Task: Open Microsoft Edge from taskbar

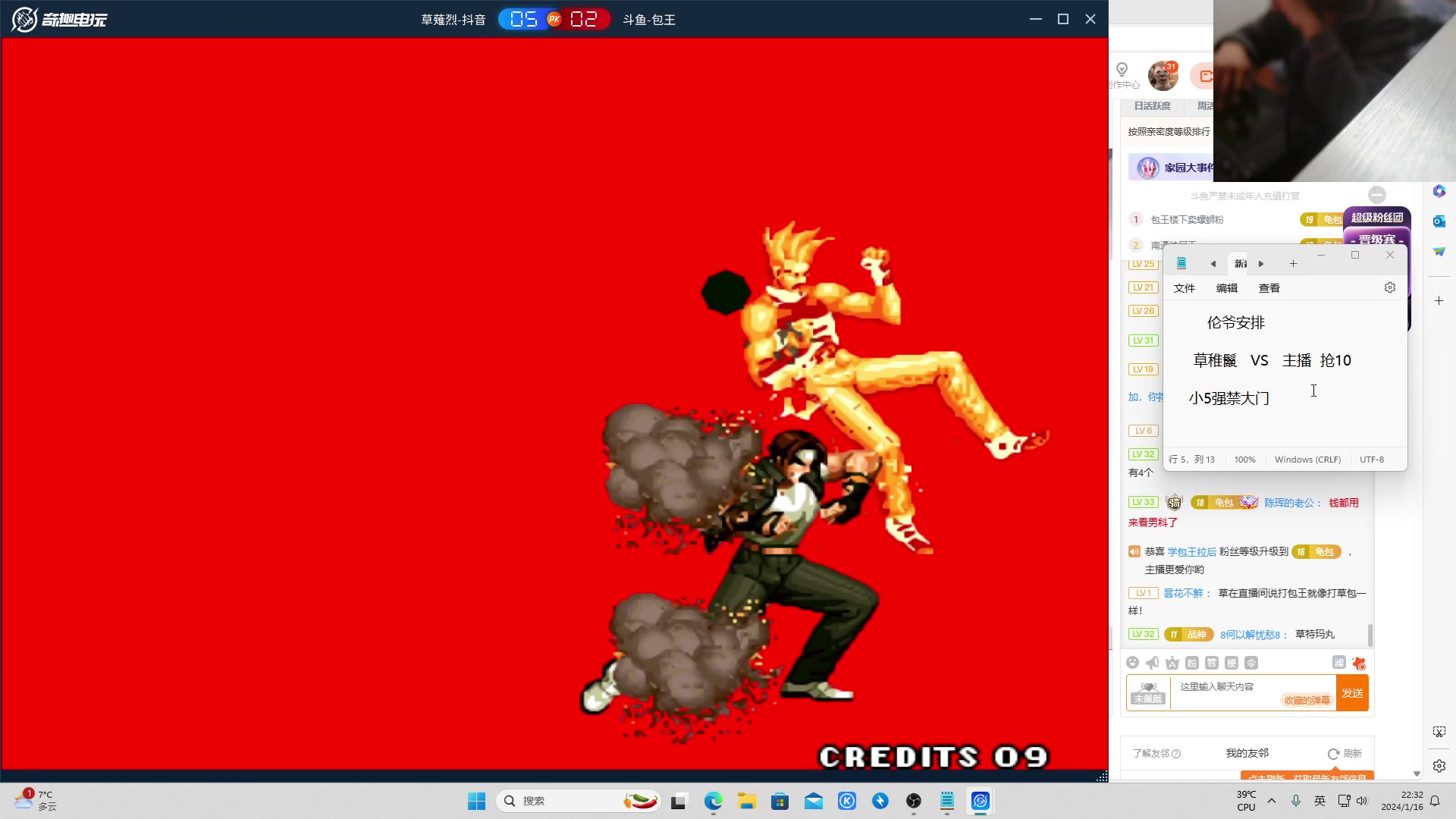Action: pyautogui.click(x=713, y=801)
